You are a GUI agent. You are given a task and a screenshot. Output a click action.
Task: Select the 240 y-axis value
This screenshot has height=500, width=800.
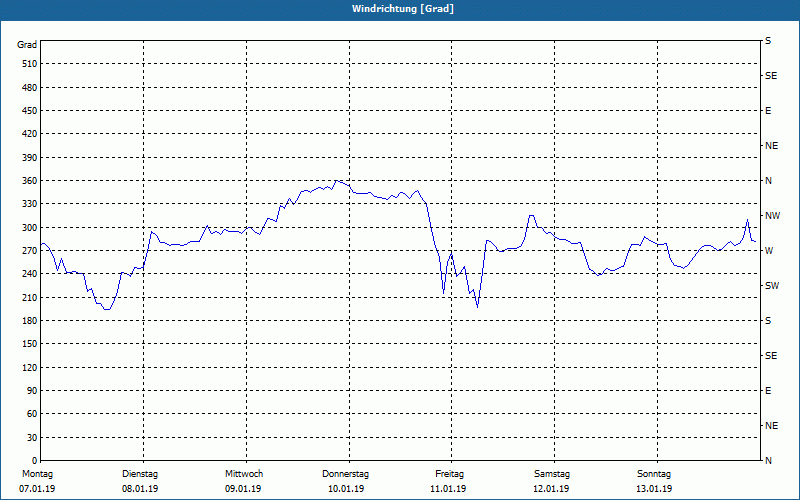(x=30, y=274)
